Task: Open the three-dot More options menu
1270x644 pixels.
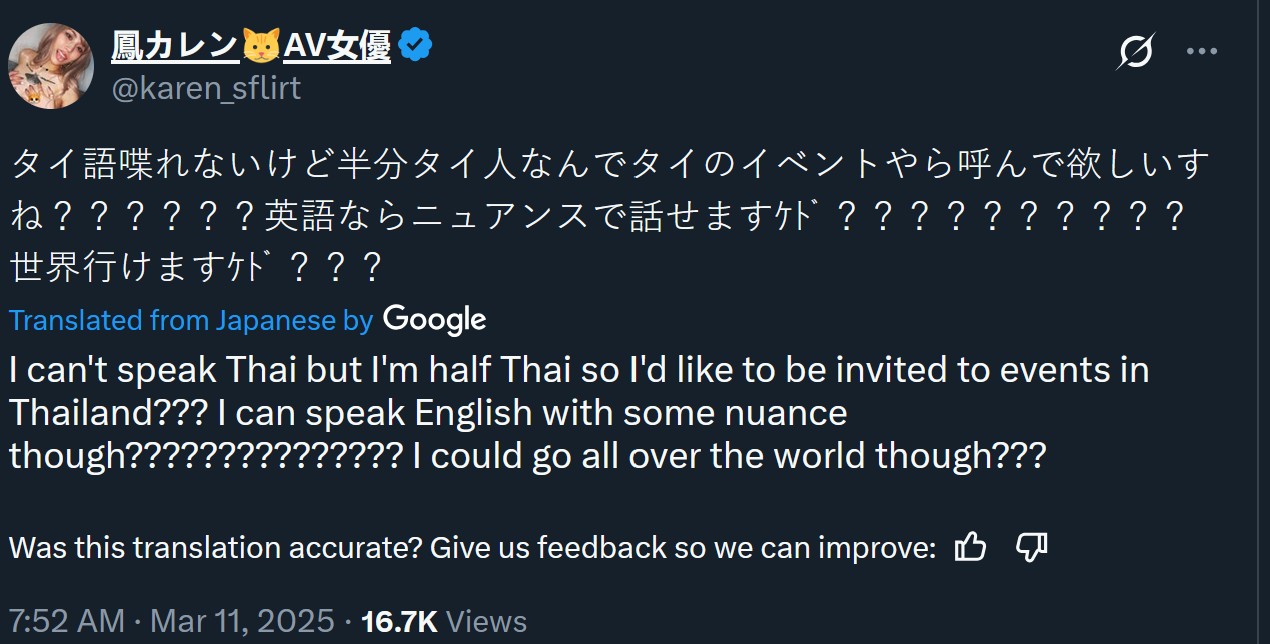Action: pos(1201,50)
